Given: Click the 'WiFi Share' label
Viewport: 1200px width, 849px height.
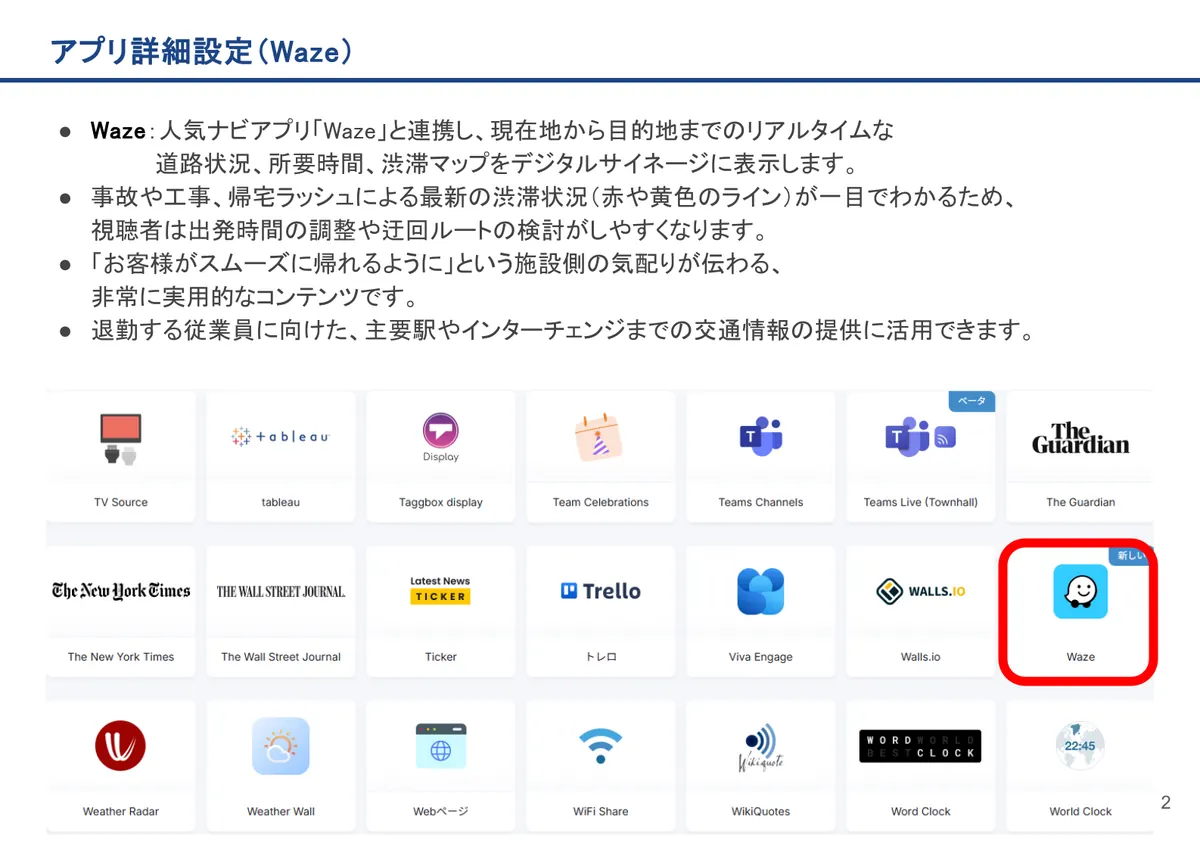Looking at the screenshot, I should [x=601, y=811].
